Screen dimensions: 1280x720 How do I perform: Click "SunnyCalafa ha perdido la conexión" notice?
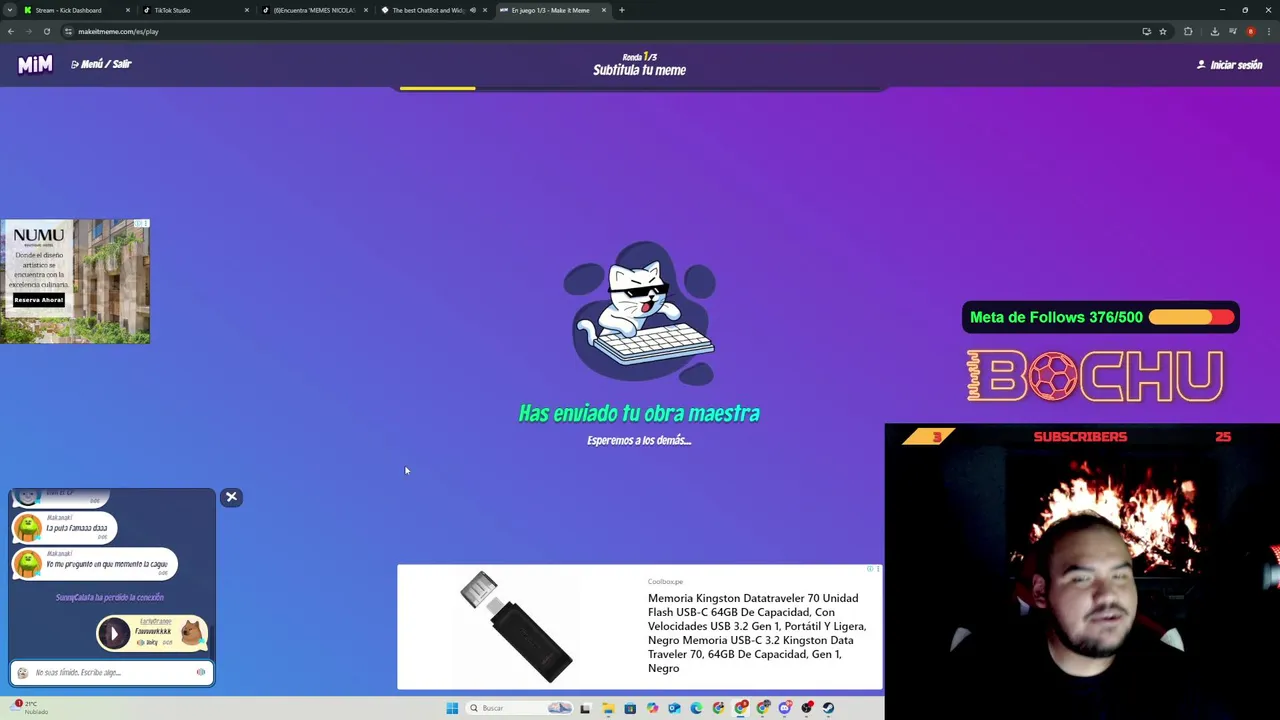click(x=110, y=597)
